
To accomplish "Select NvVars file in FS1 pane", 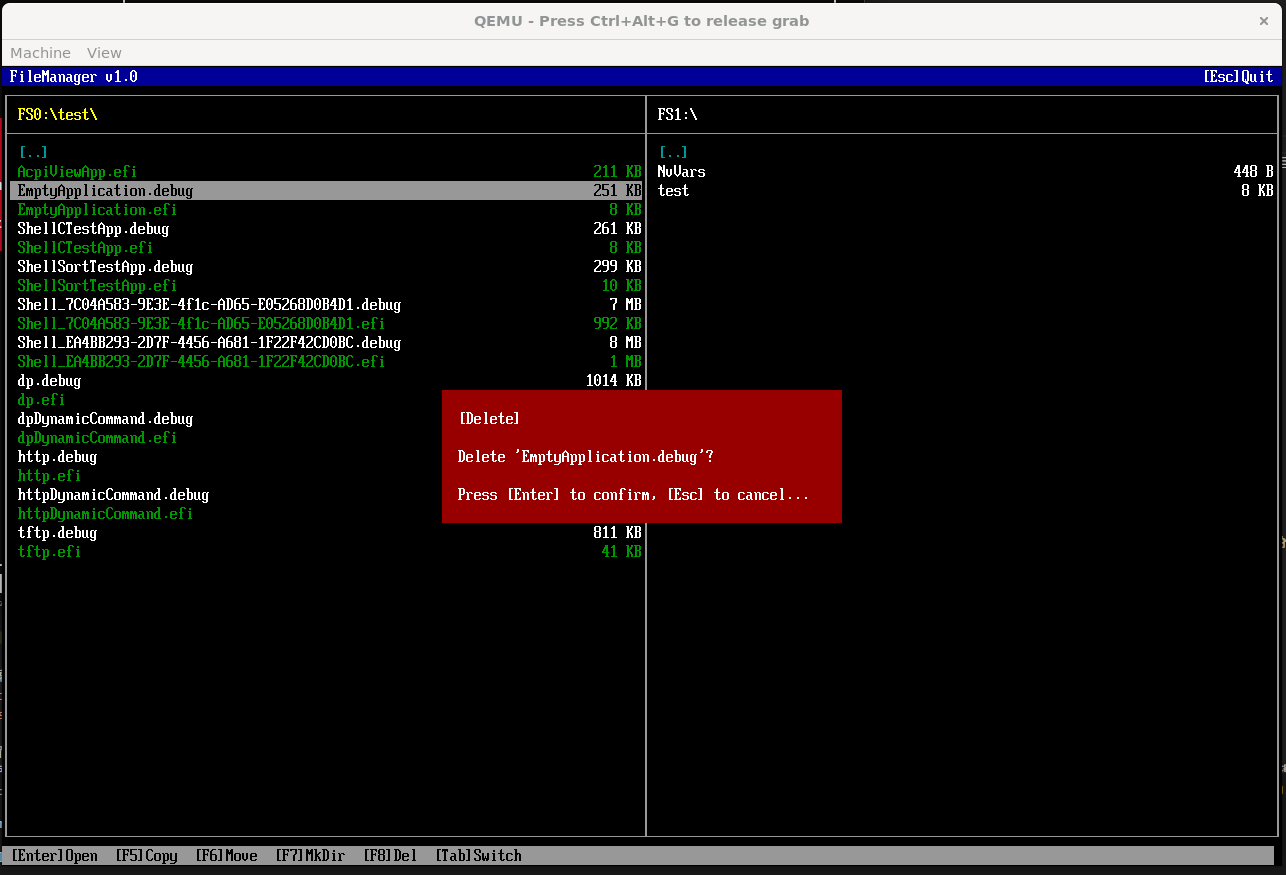I will point(681,172).
